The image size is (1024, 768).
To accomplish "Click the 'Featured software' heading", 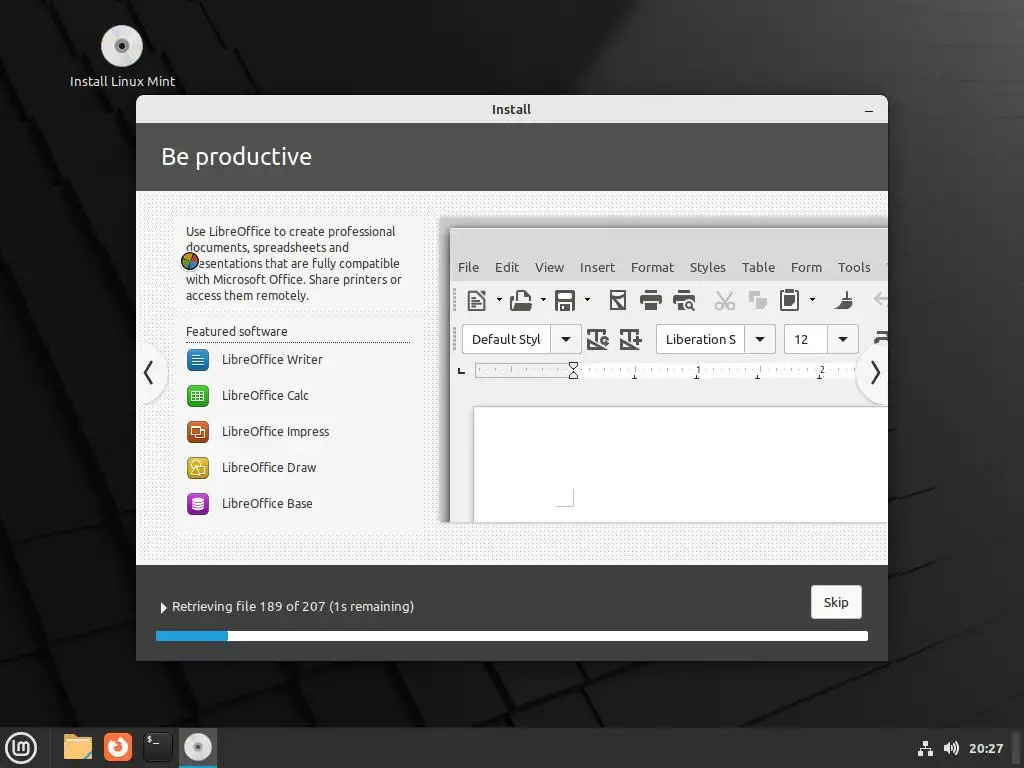I will [x=236, y=332].
